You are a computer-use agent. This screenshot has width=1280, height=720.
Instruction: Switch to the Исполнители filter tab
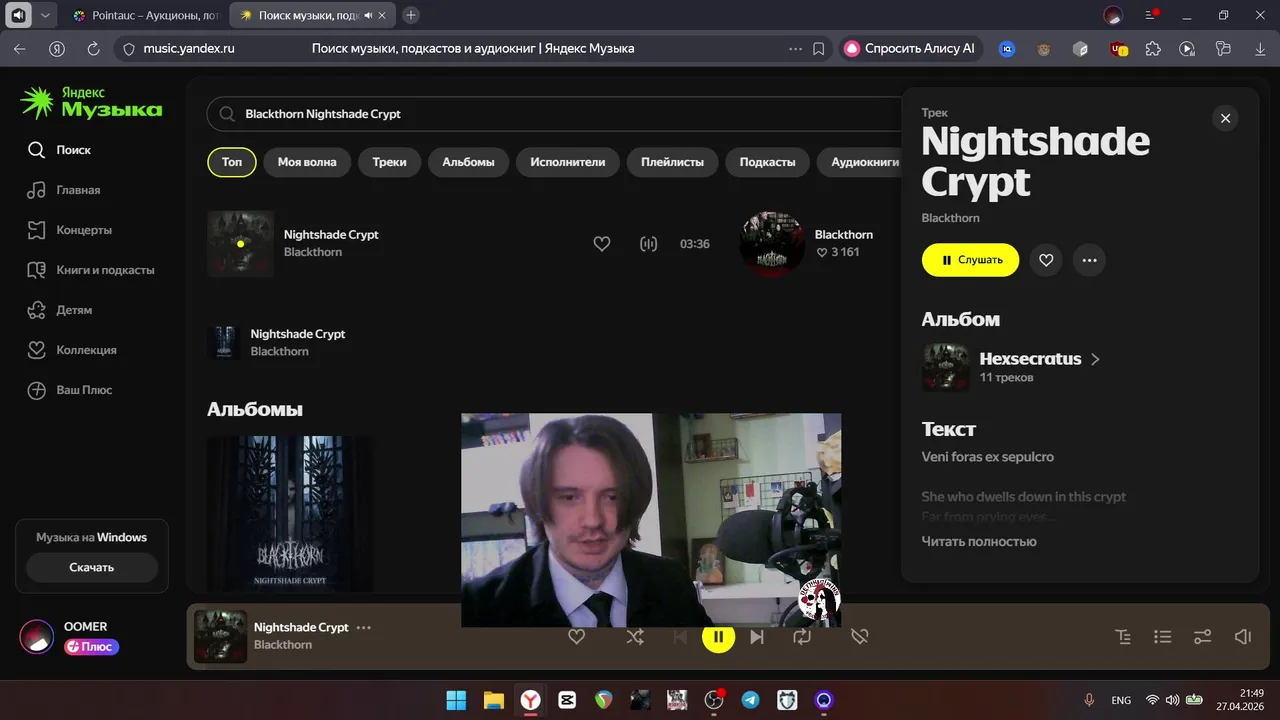coord(568,162)
